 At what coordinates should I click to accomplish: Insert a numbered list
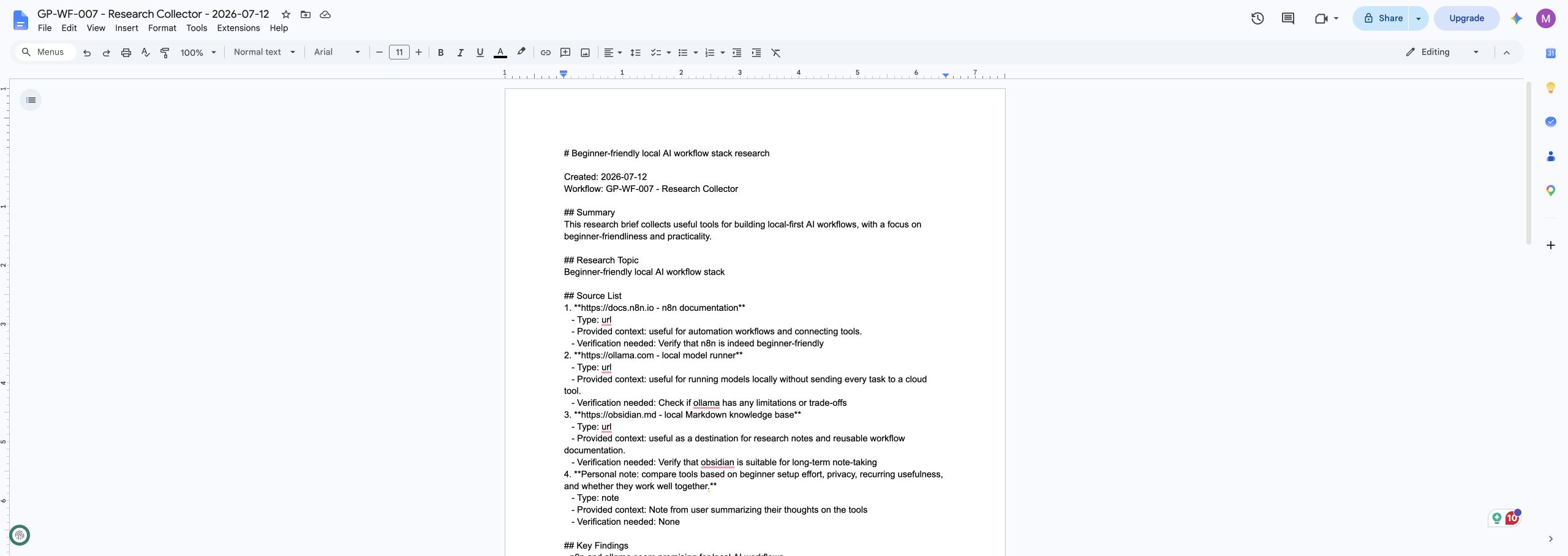pos(710,53)
